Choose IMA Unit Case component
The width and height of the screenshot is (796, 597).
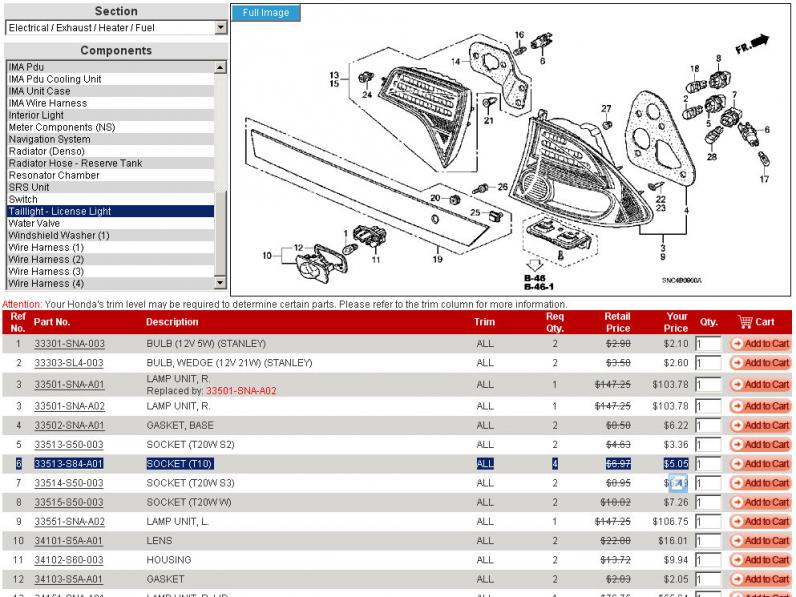110,91
